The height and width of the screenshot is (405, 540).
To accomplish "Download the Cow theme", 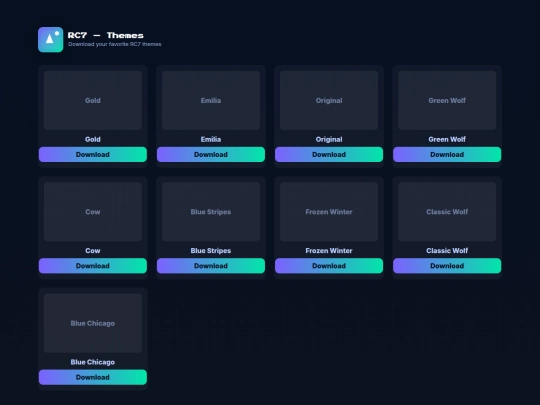I will (x=93, y=266).
